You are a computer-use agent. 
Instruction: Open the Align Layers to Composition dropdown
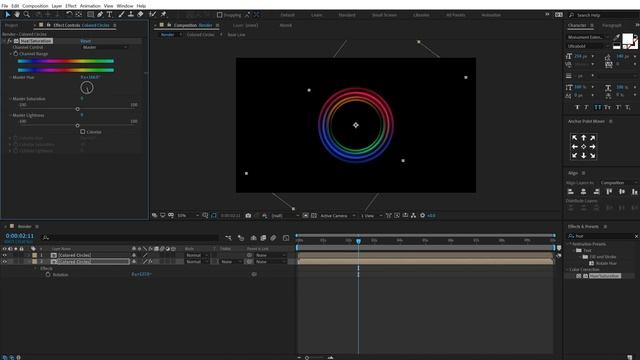[x=618, y=182]
